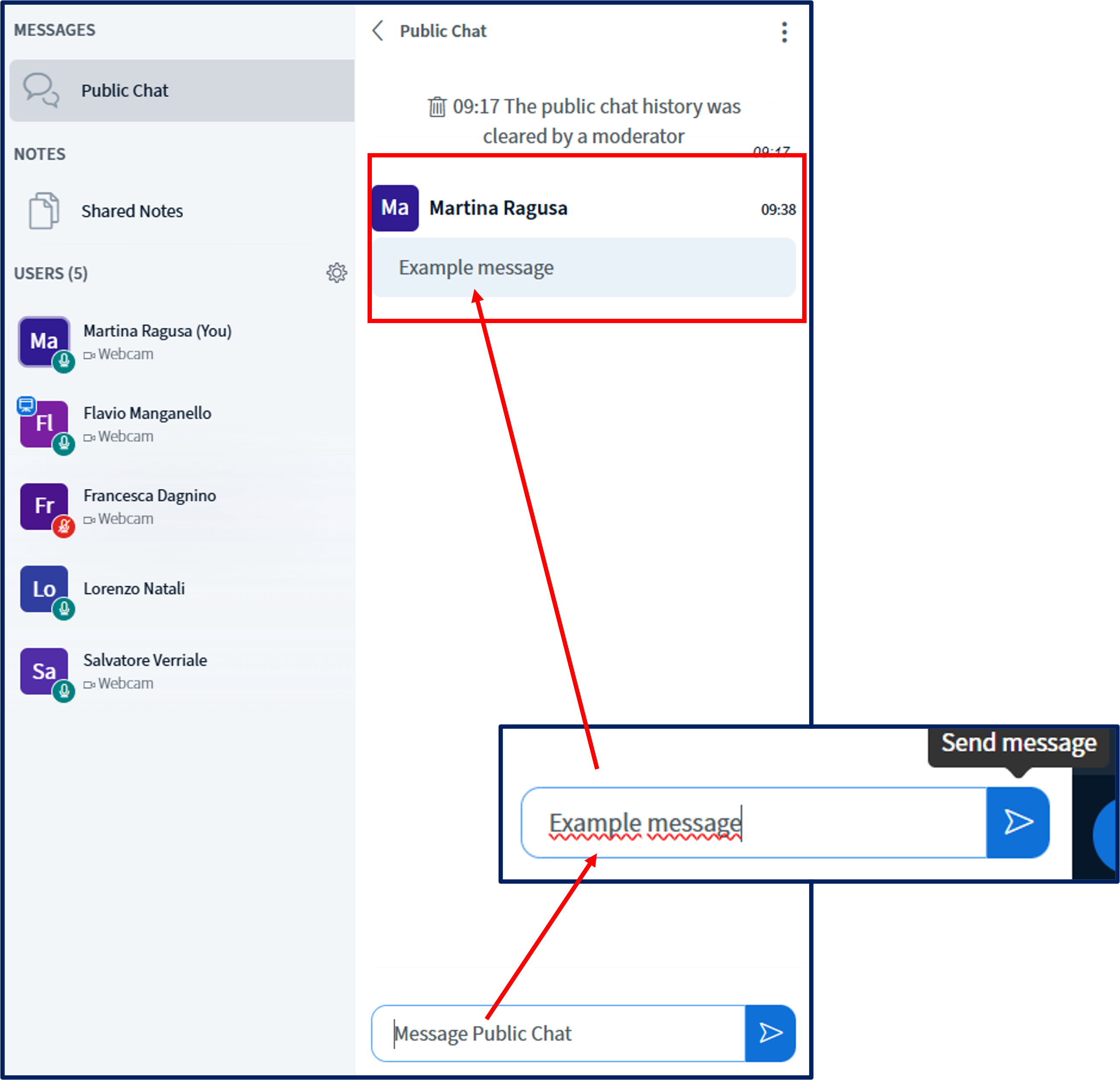Screen dimensions: 1120x1080
Task: Open Shared Notes document icon
Action: pyautogui.click(x=44, y=210)
